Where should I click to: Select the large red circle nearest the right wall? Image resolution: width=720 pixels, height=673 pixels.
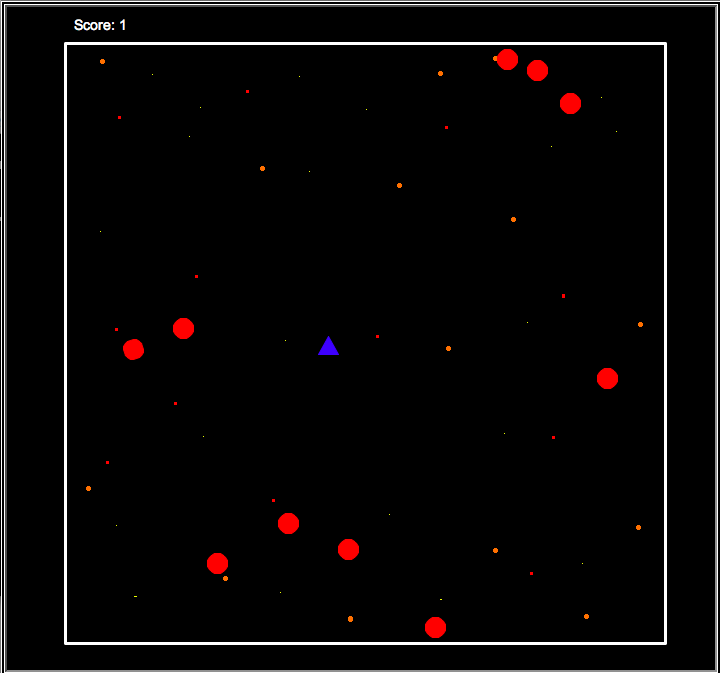pos(607,378)
